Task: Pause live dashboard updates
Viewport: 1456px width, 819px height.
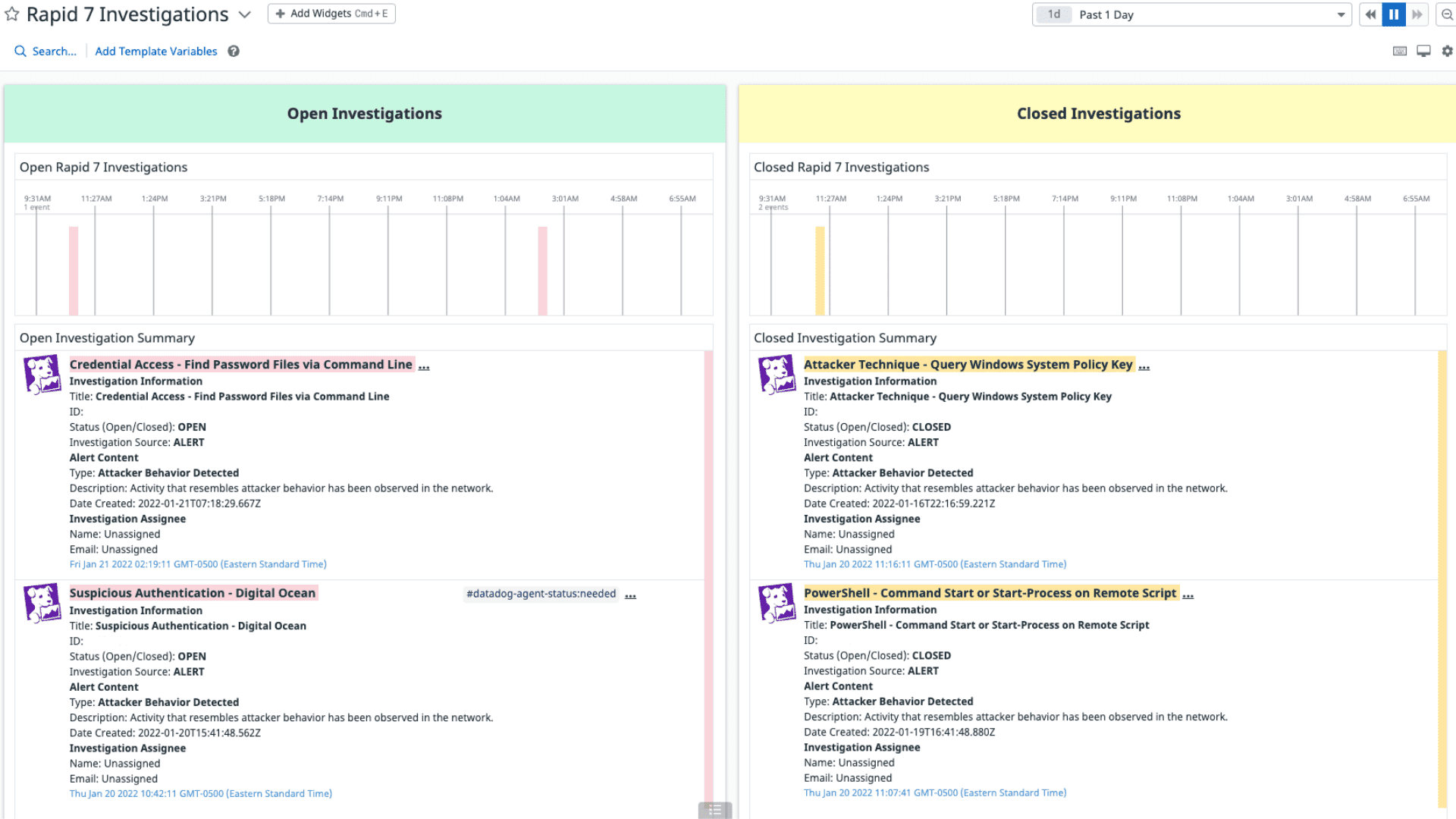Action: (1394, 14)
